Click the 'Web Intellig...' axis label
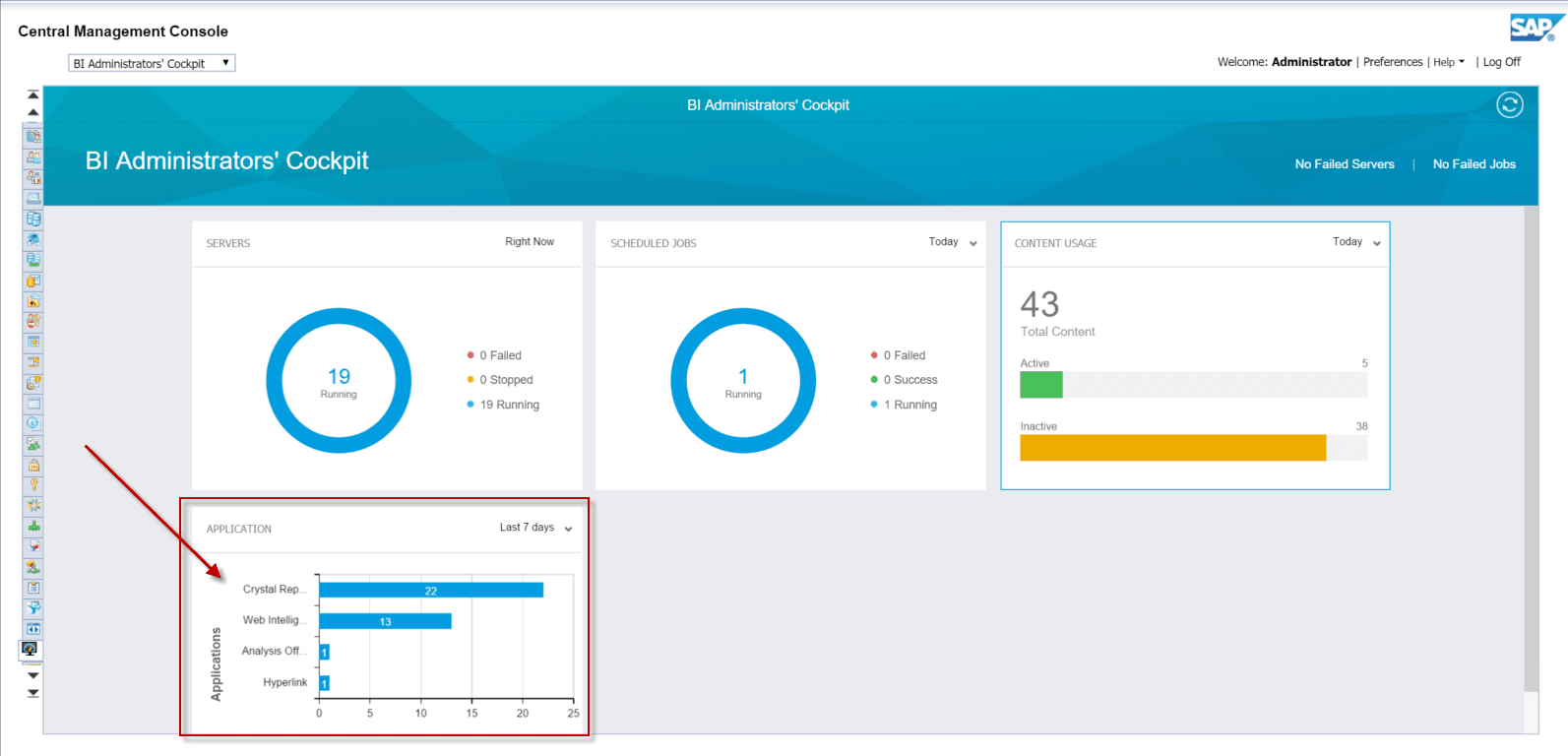The image size is (1568, 756). click(x=275, y=620)
